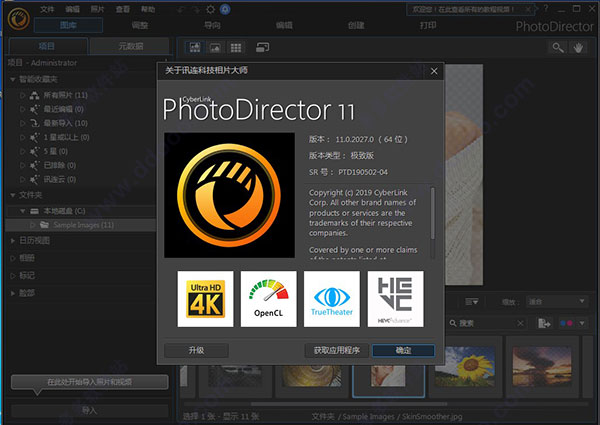This screenshot has width=600, height=425.
Task: Clear the search field with the X icon
Action: (x=520, y=323)
